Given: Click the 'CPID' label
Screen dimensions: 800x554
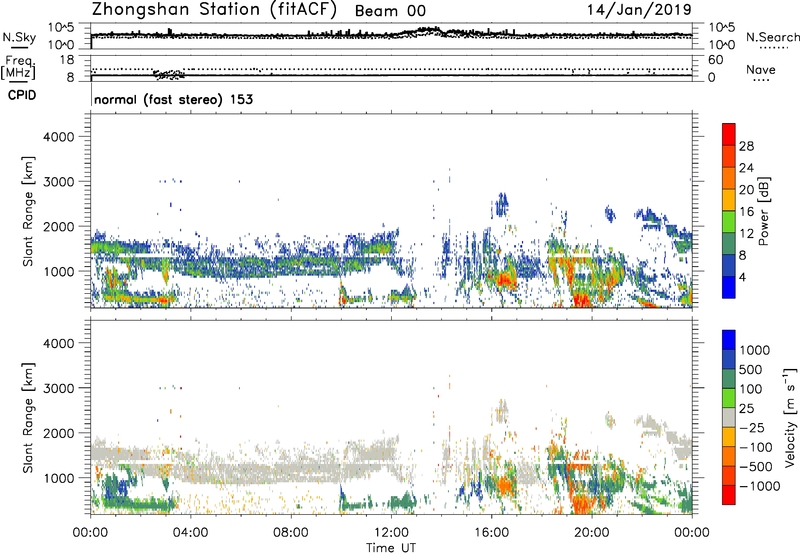Looking at the screenshot, I should pos(22,95).
